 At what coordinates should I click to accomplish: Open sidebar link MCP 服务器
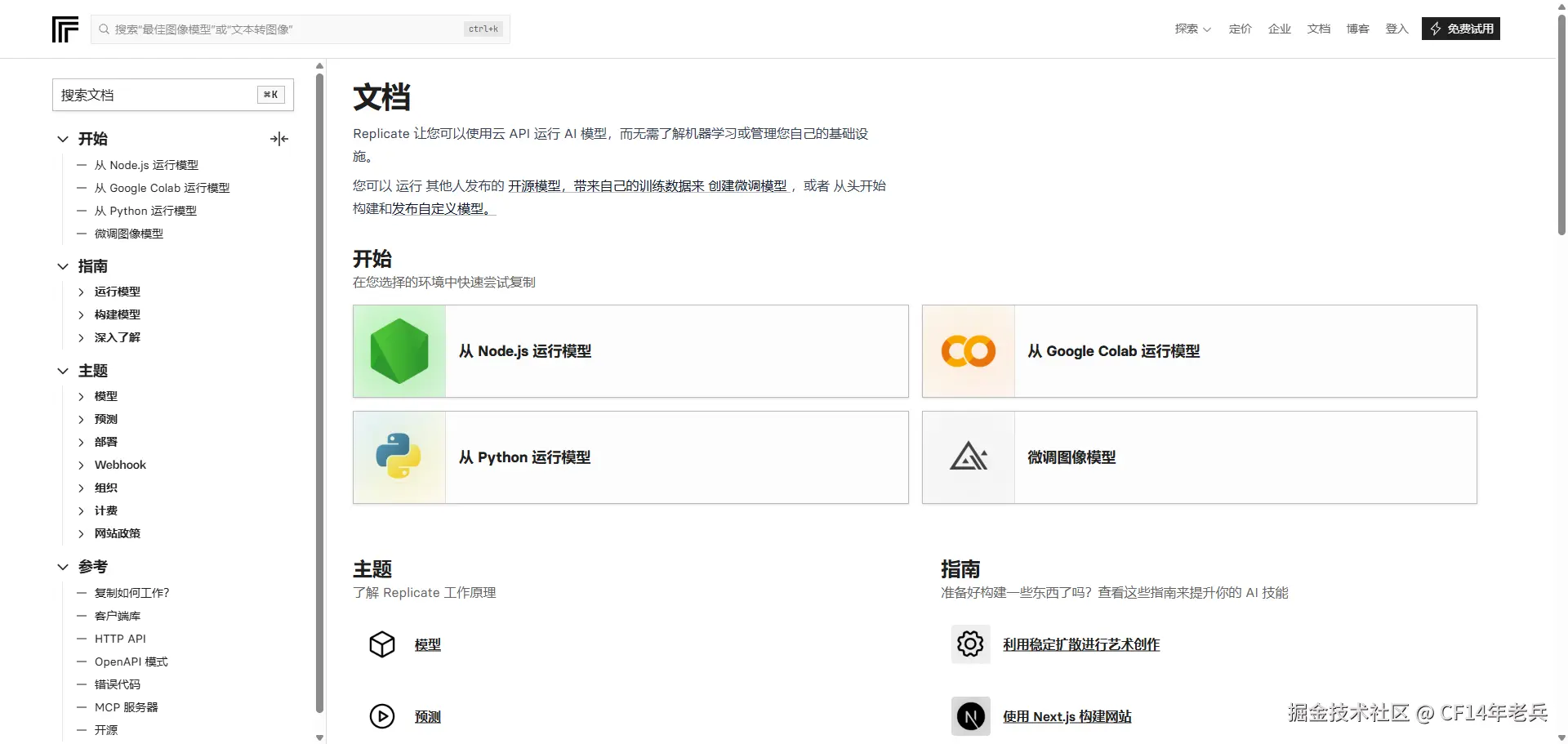(x=126, y=707)
